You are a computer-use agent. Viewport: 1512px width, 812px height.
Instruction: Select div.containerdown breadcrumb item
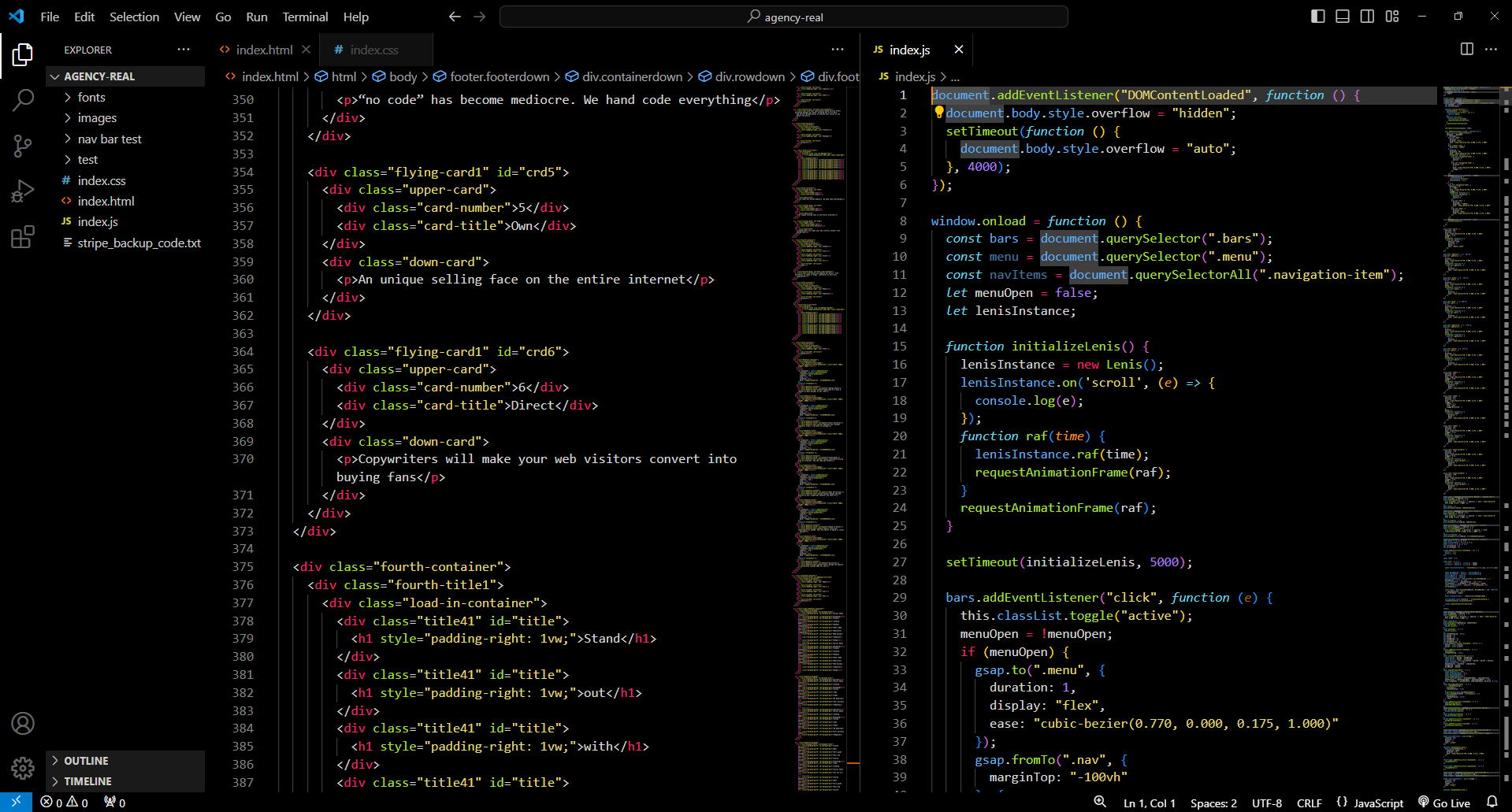[x=624, y=76]
